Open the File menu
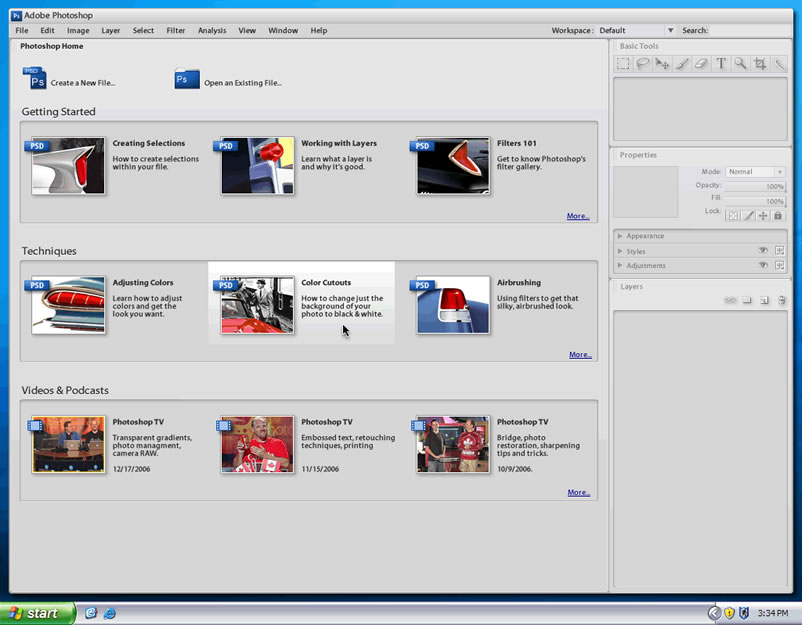Image resolution: width=802 pixels, height=625 pixels. [x=22, y=31]
